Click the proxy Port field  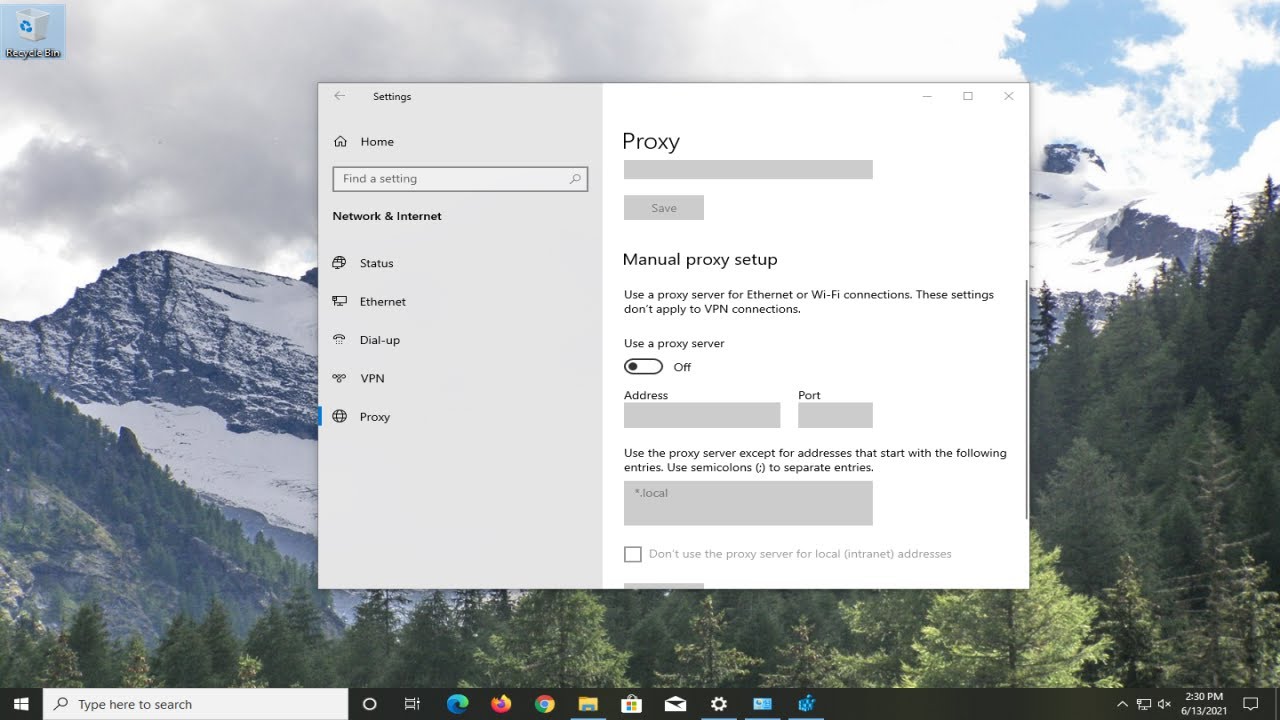(x=835, y=415)
